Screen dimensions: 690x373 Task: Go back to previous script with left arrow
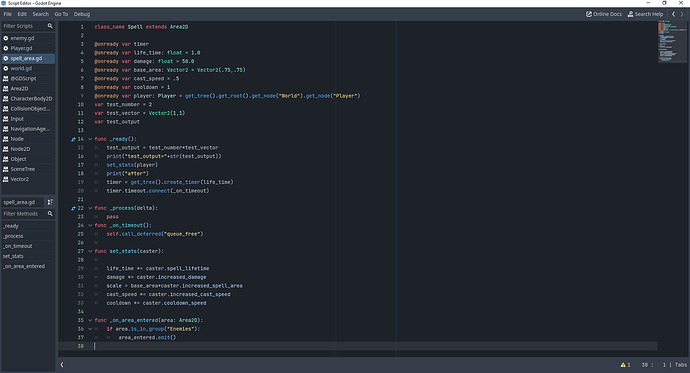(x=673, y=14)
